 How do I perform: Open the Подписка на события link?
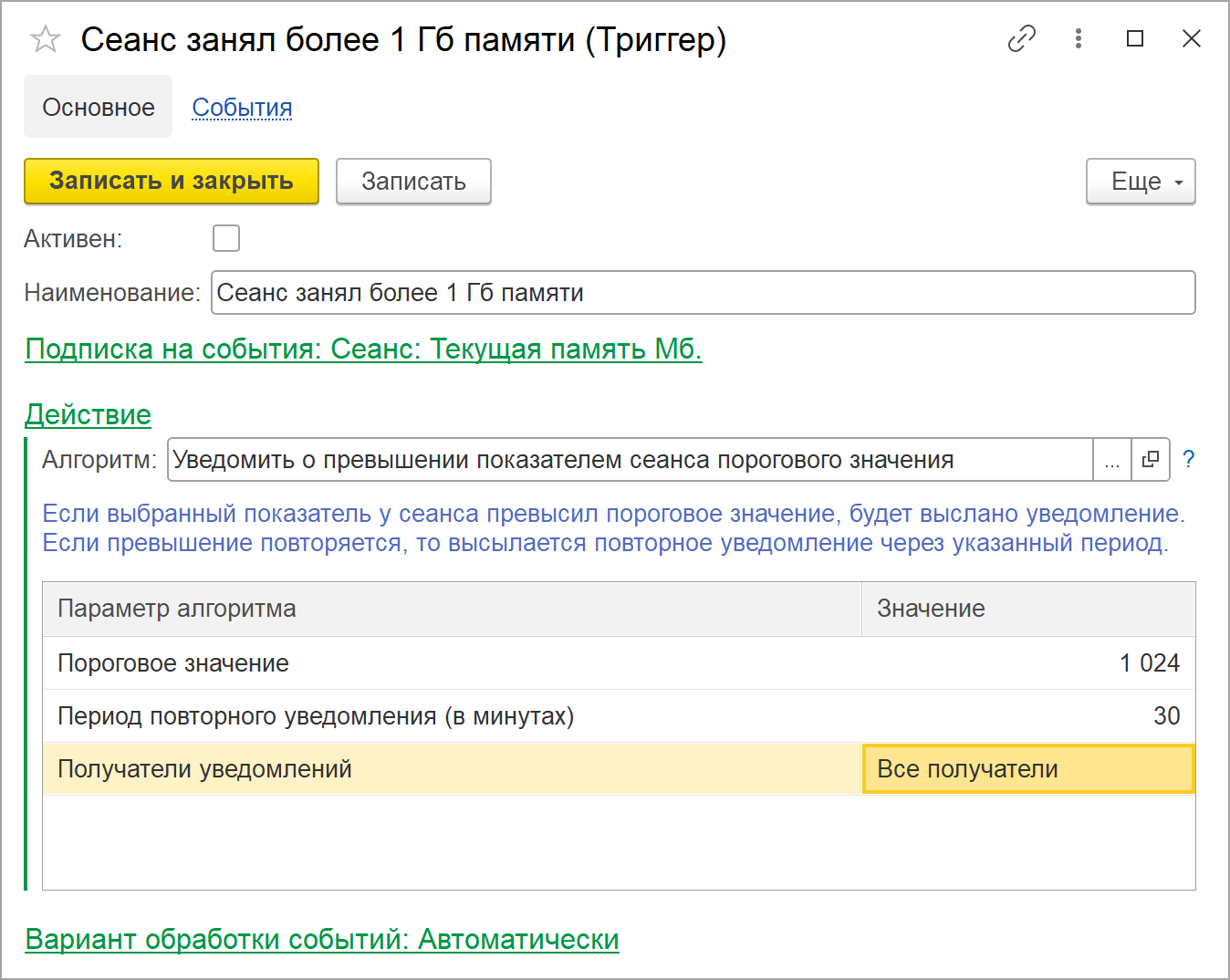pos(363,349)
